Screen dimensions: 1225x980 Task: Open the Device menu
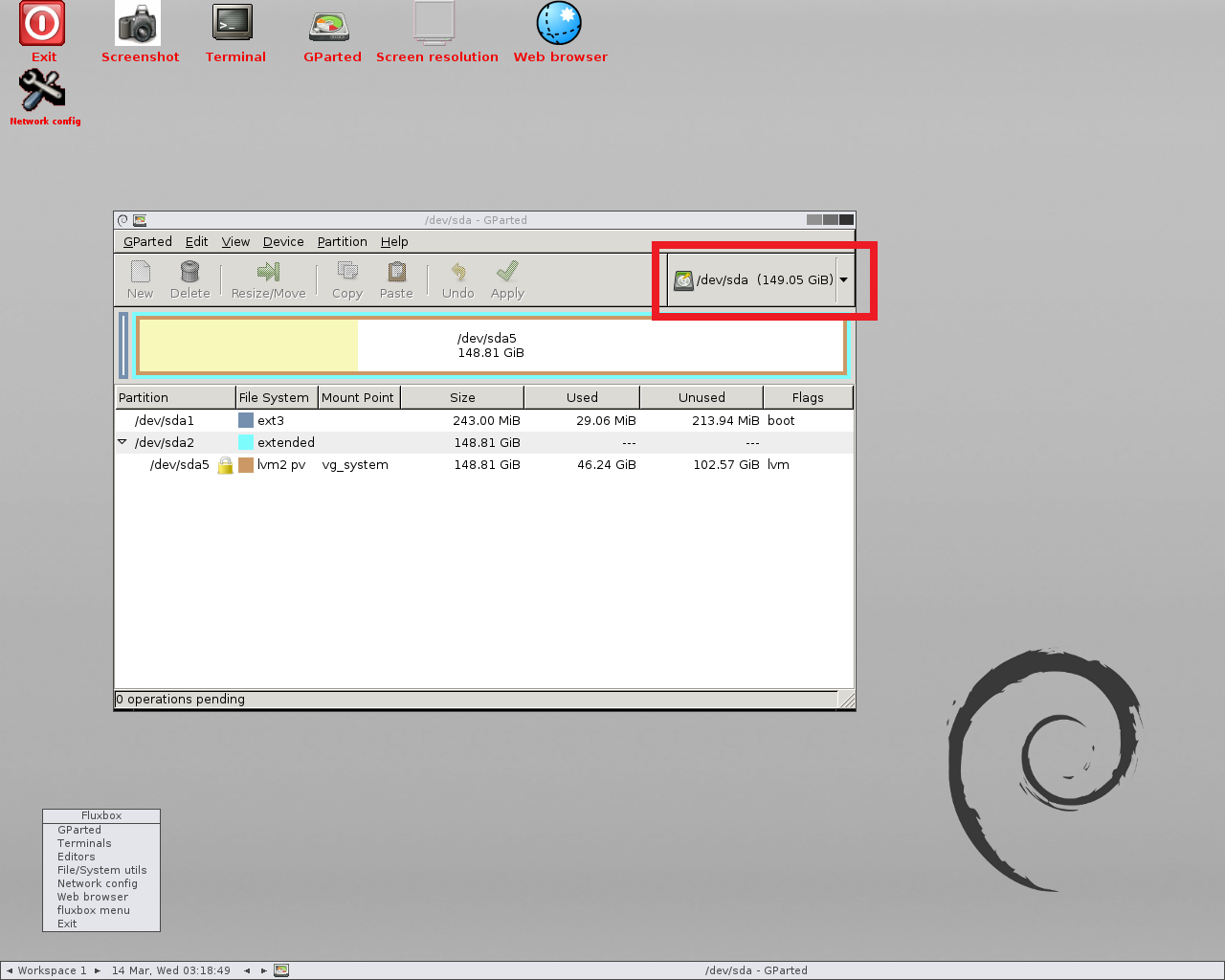pyautogui.click(x=283, y=242)
